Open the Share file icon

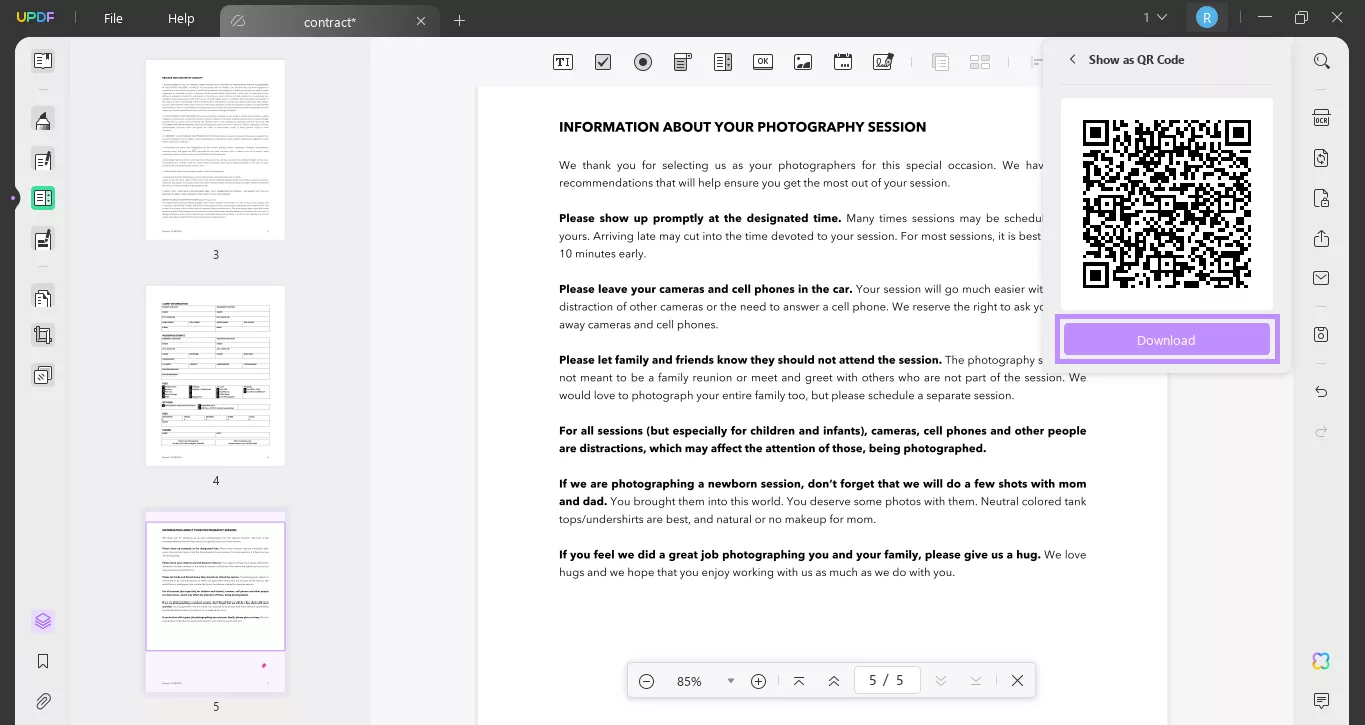pyautogui.click(x=1322, y=238)
